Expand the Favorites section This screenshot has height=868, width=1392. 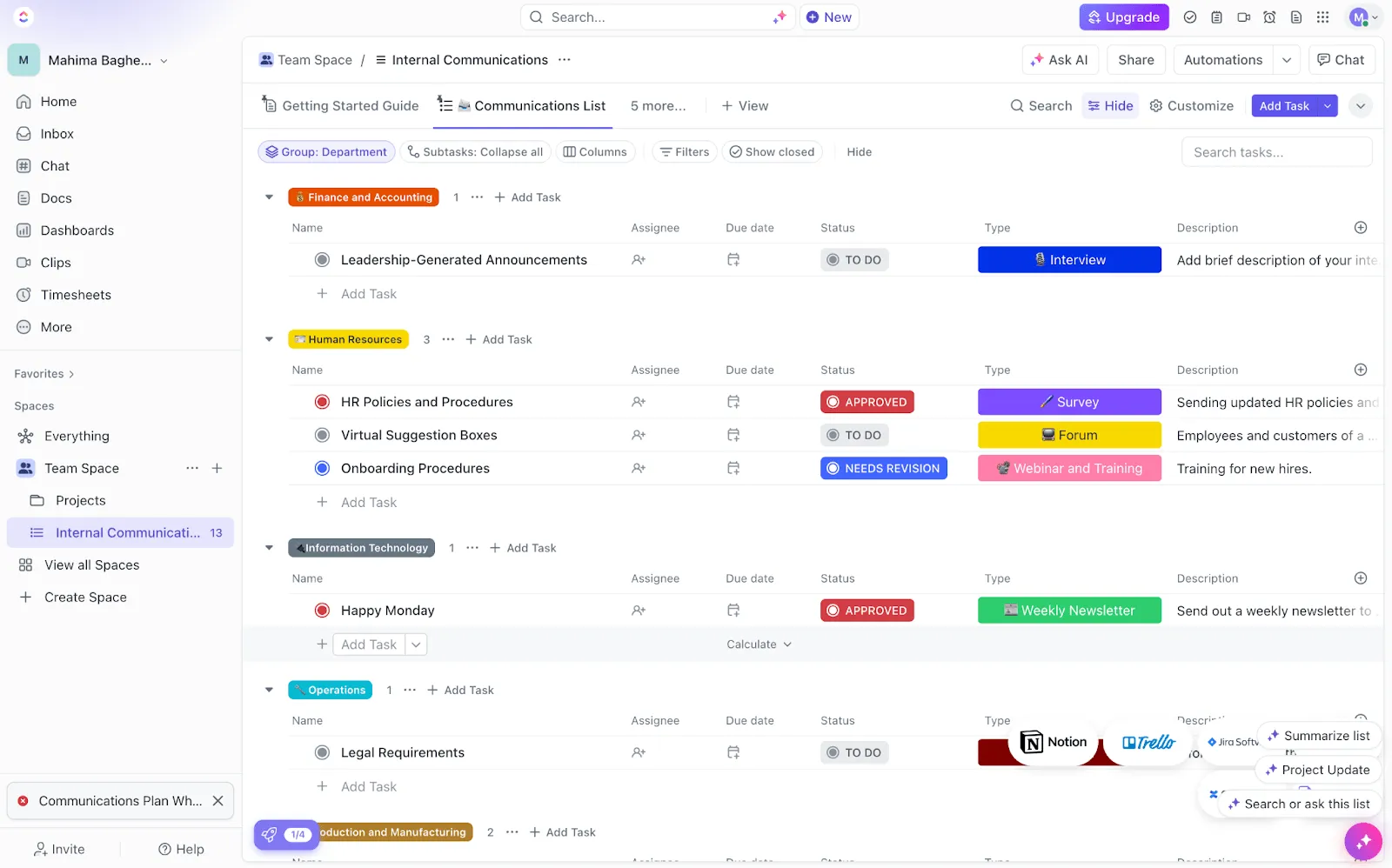click(44, 374)
